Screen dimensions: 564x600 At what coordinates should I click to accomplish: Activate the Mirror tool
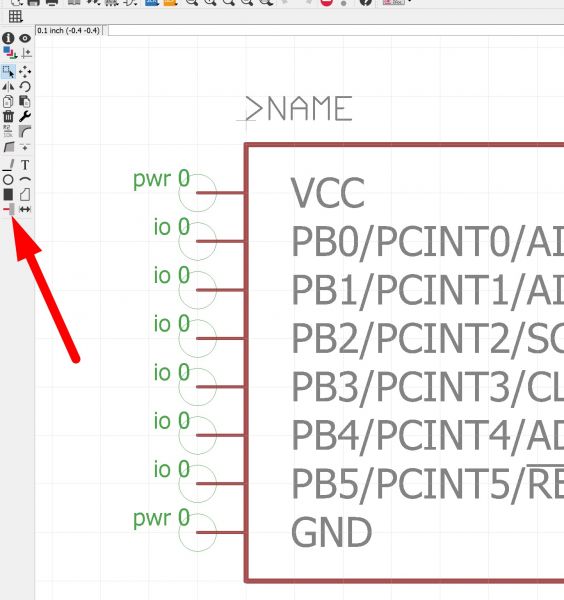(8, 86)
